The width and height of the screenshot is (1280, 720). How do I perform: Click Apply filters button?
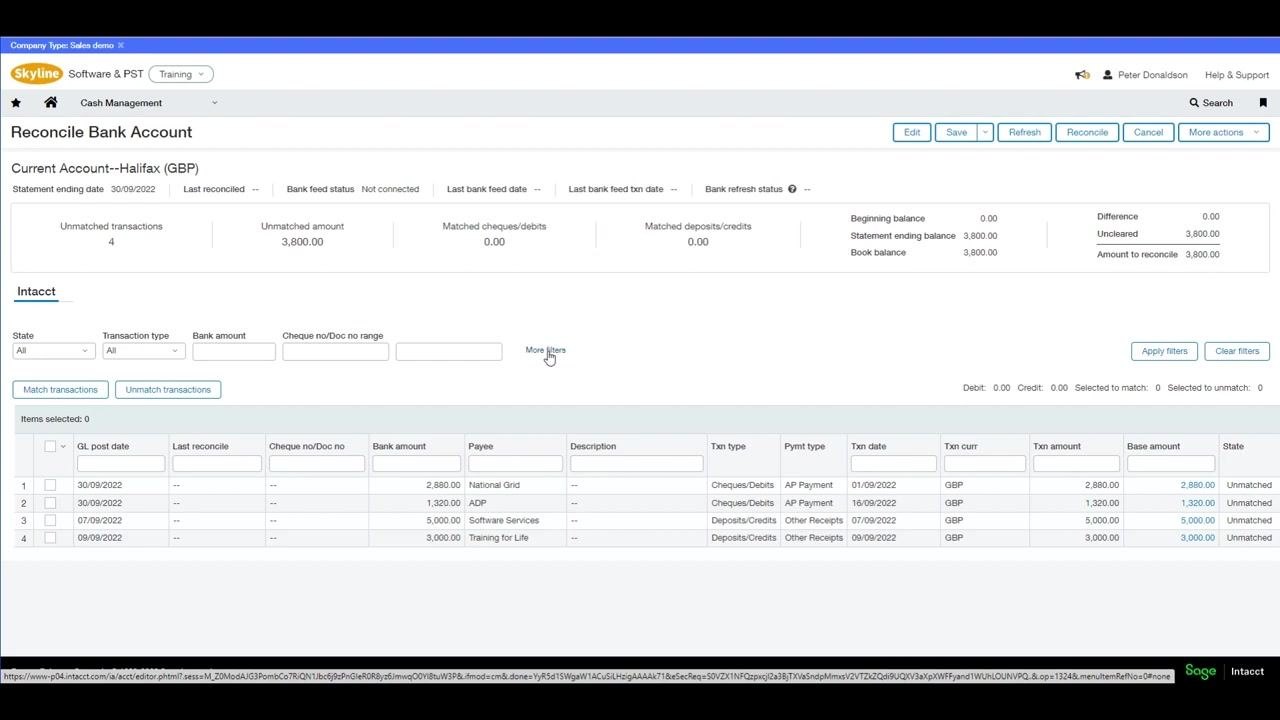click(1164, 351)
